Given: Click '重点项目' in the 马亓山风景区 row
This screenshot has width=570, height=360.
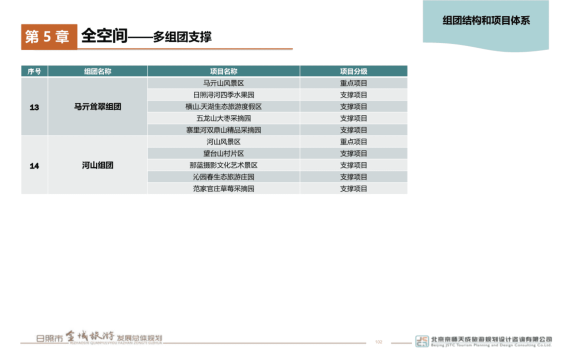Looking at the screenshot, I should pos(353,83).
